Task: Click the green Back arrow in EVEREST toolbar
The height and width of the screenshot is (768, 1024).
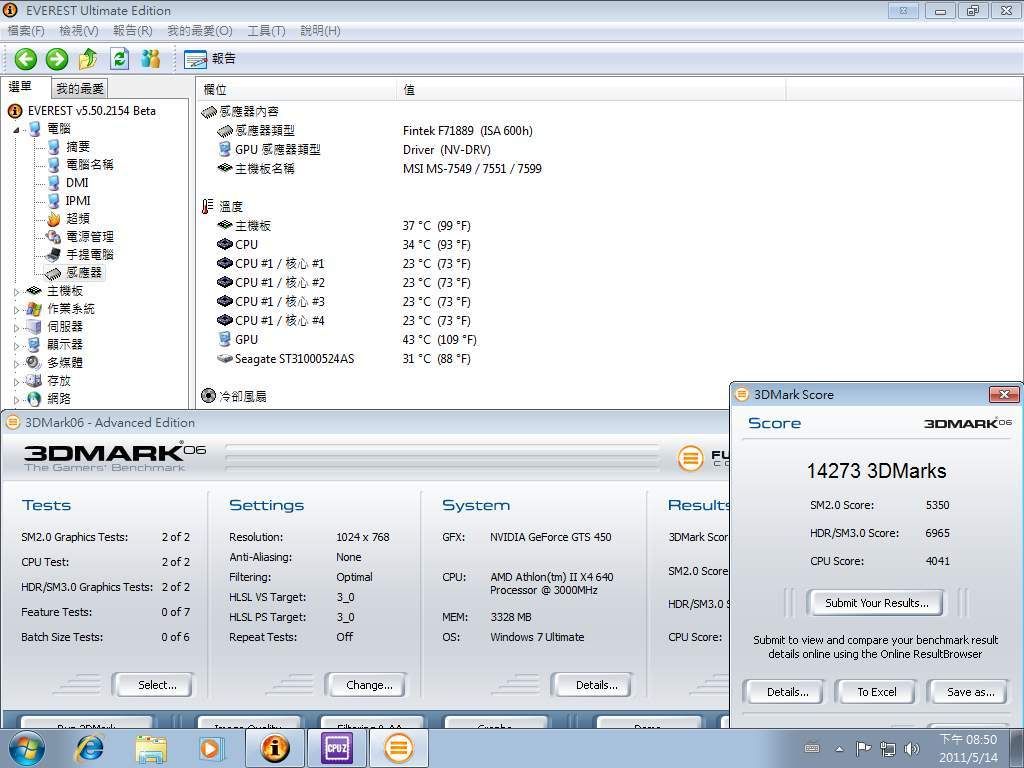Action: [25, 59]
